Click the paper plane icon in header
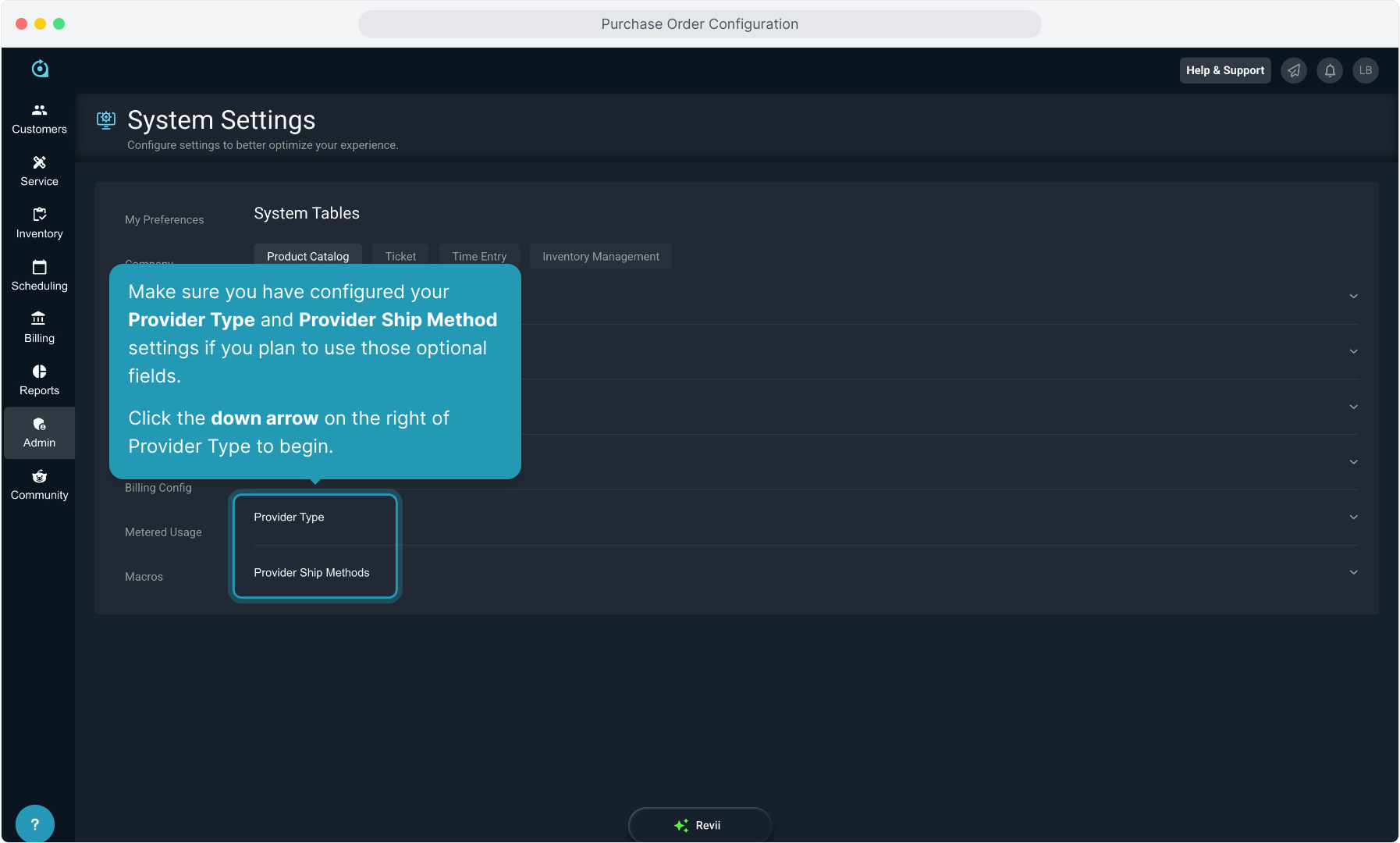This screenshot has width=1400, height=843. click(1294, 70)
